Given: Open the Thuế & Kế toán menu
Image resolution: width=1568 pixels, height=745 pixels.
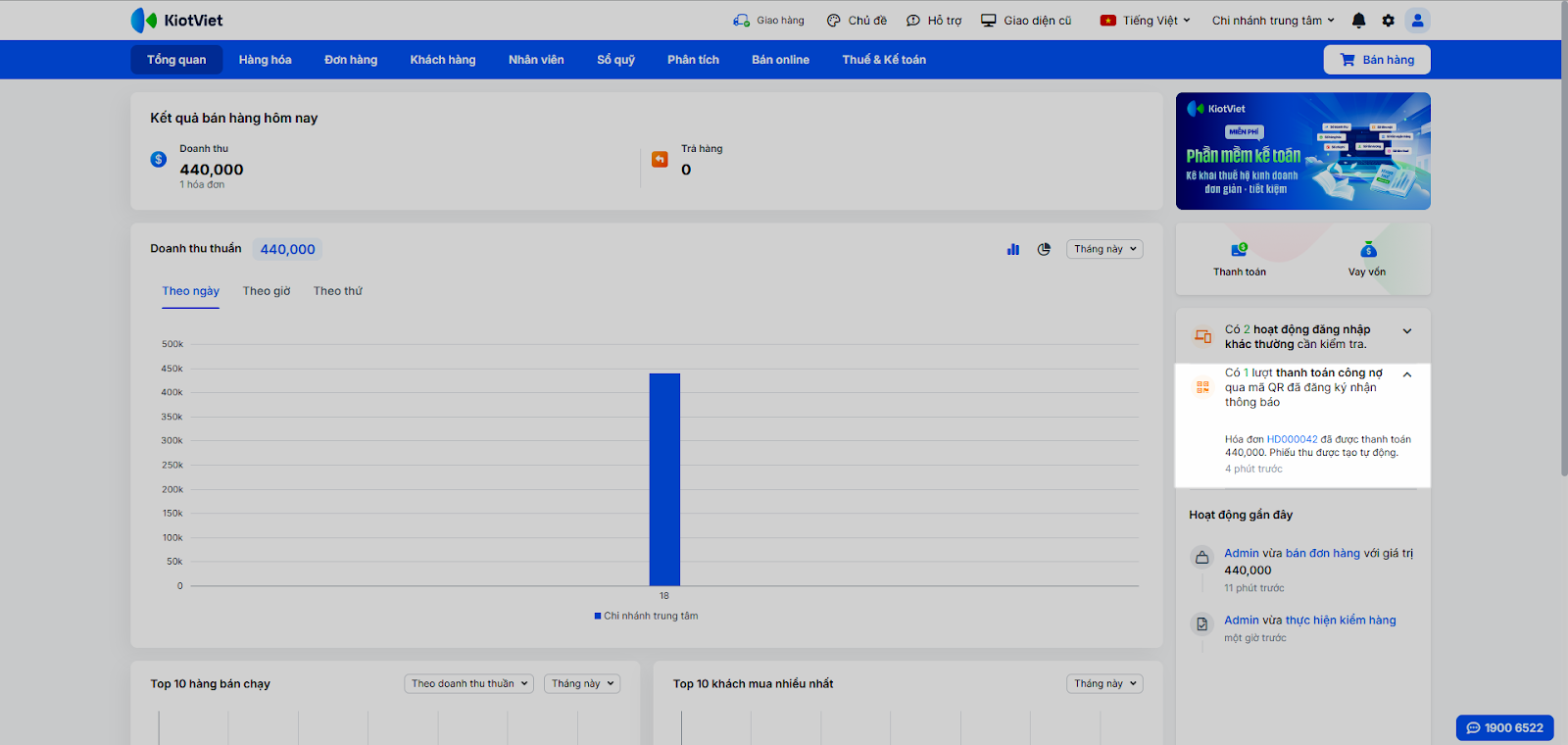Looking at the screenshot, I should point(884,60).
